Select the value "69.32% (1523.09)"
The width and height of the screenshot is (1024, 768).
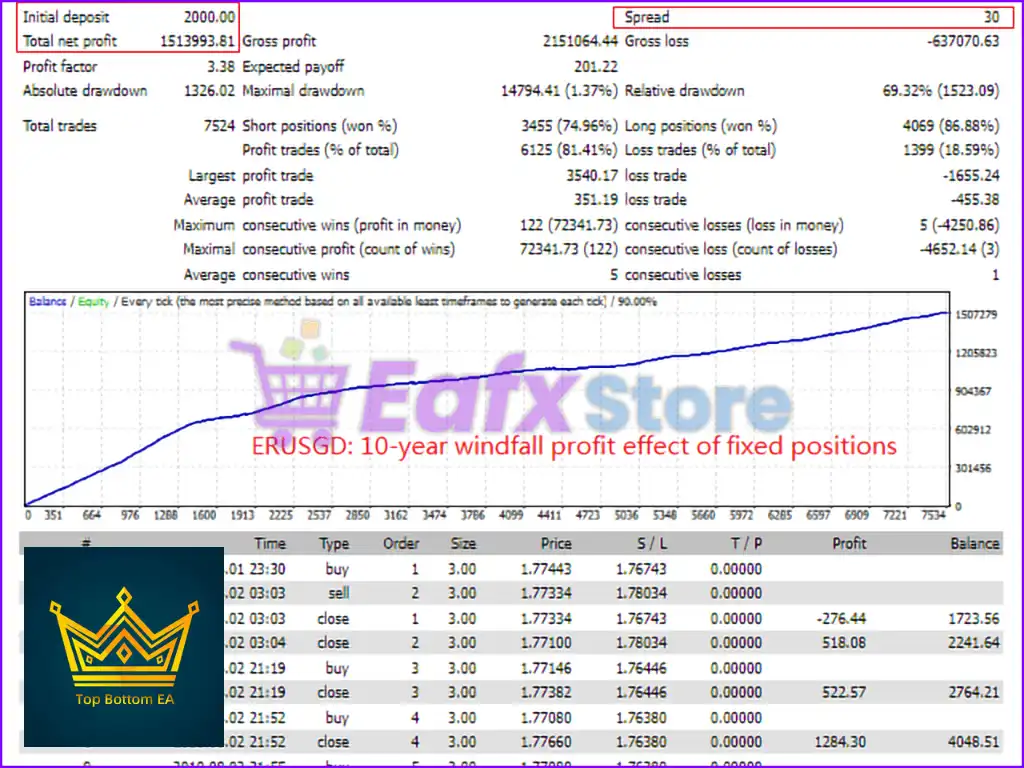tap(941, 91)
